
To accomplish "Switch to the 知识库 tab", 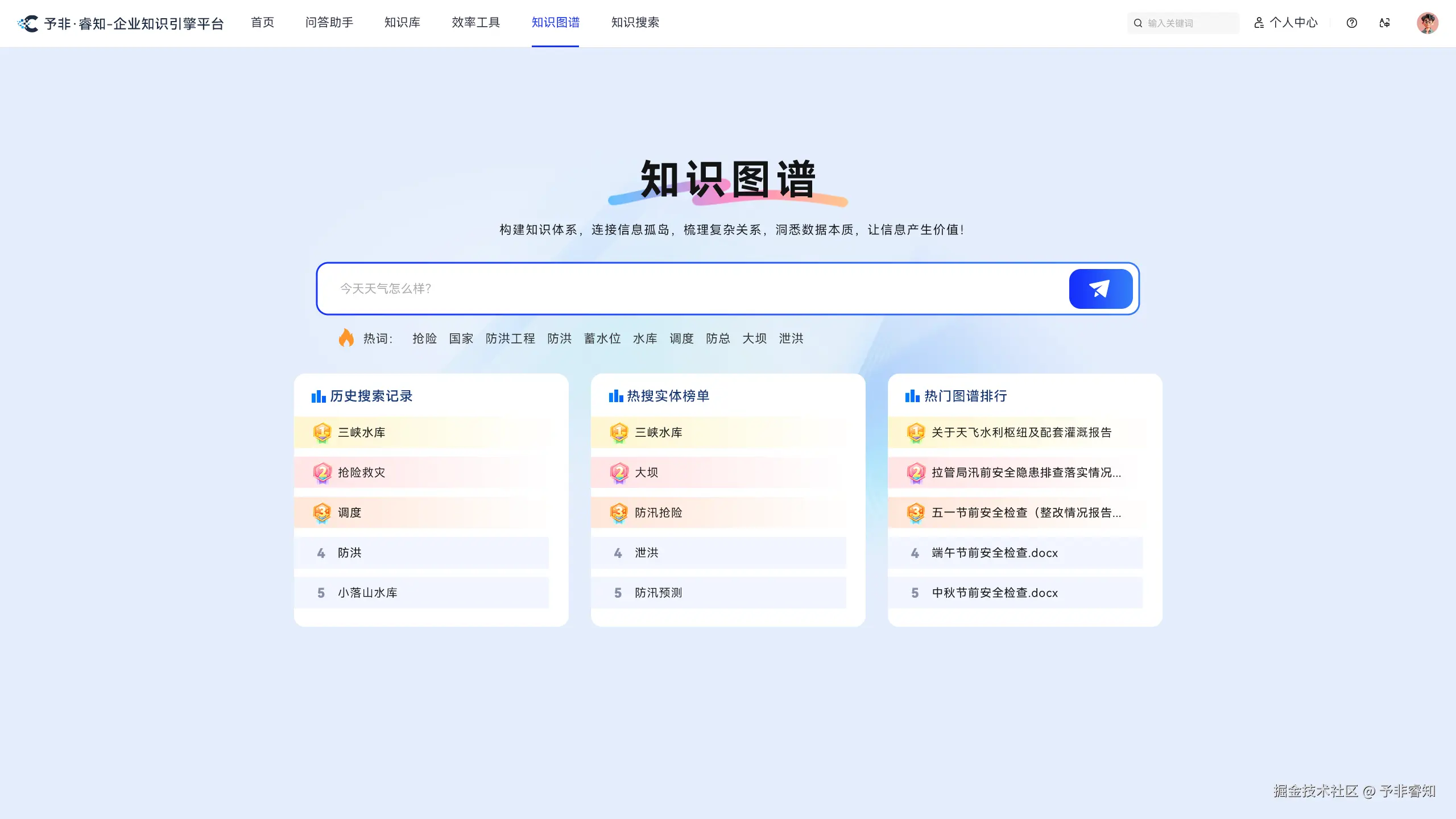I will coord(402,23).
